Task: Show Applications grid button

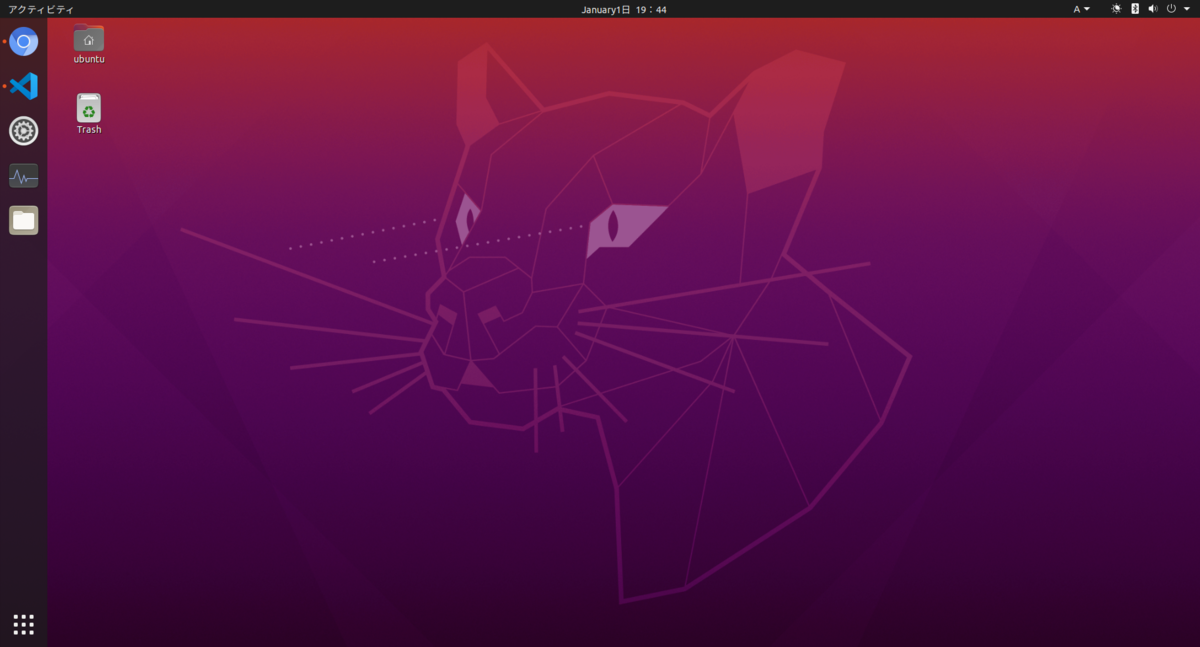Action: (24, 624)
